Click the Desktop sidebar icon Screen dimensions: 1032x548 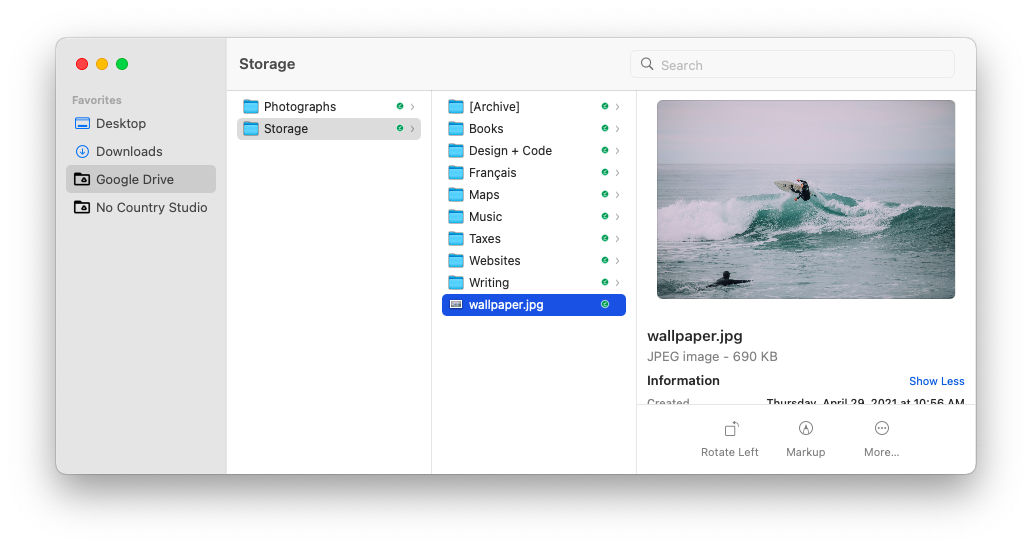pos(82,124)
